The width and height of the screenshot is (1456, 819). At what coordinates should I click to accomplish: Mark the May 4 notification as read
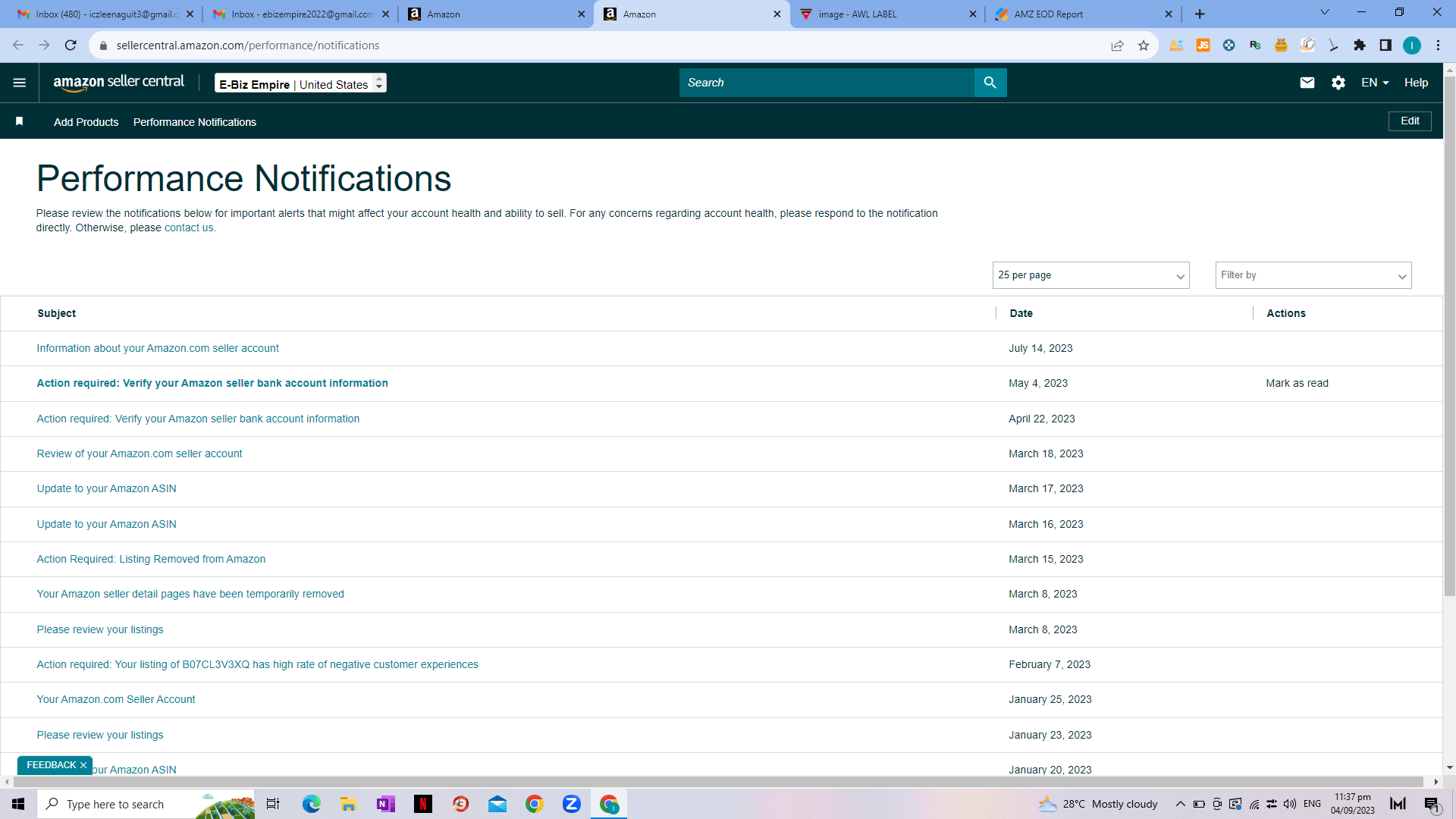click(x=1297, y=384)
